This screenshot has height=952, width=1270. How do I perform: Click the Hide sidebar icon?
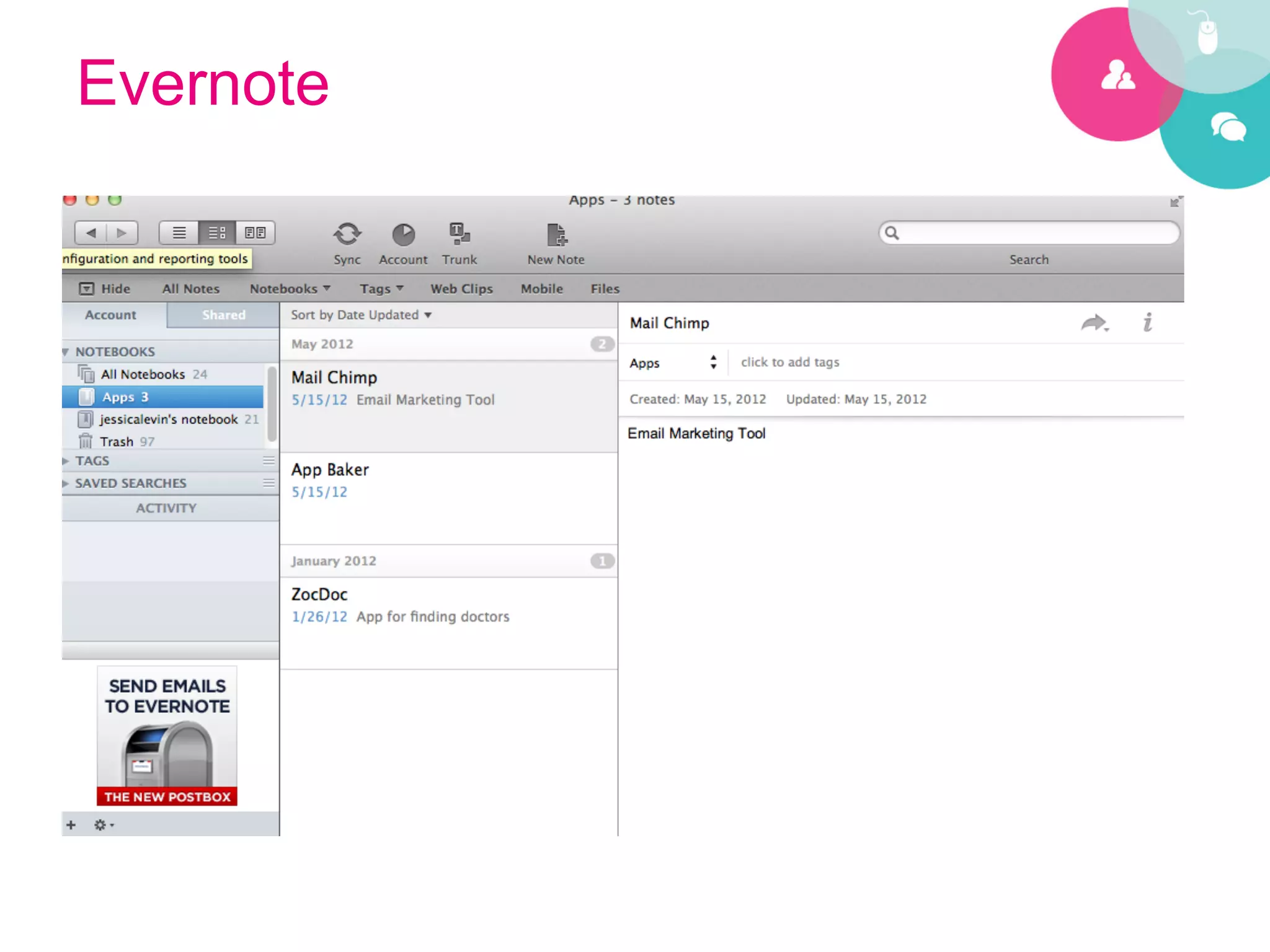87,289
